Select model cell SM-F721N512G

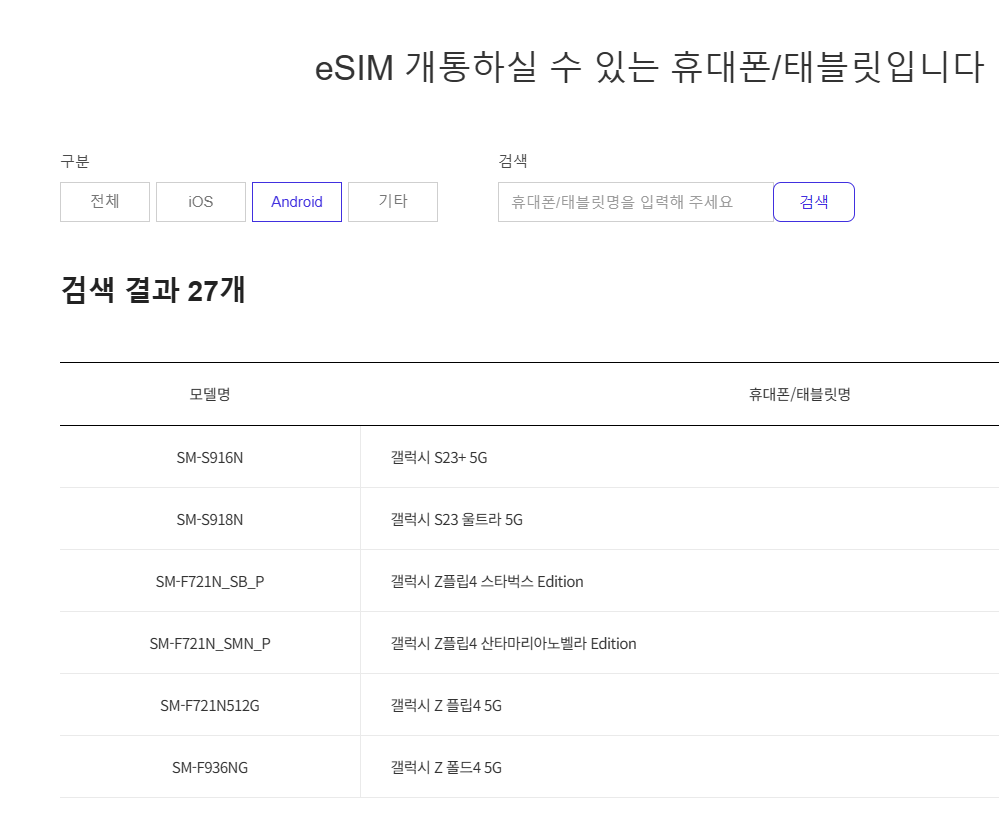pos(210,706)
